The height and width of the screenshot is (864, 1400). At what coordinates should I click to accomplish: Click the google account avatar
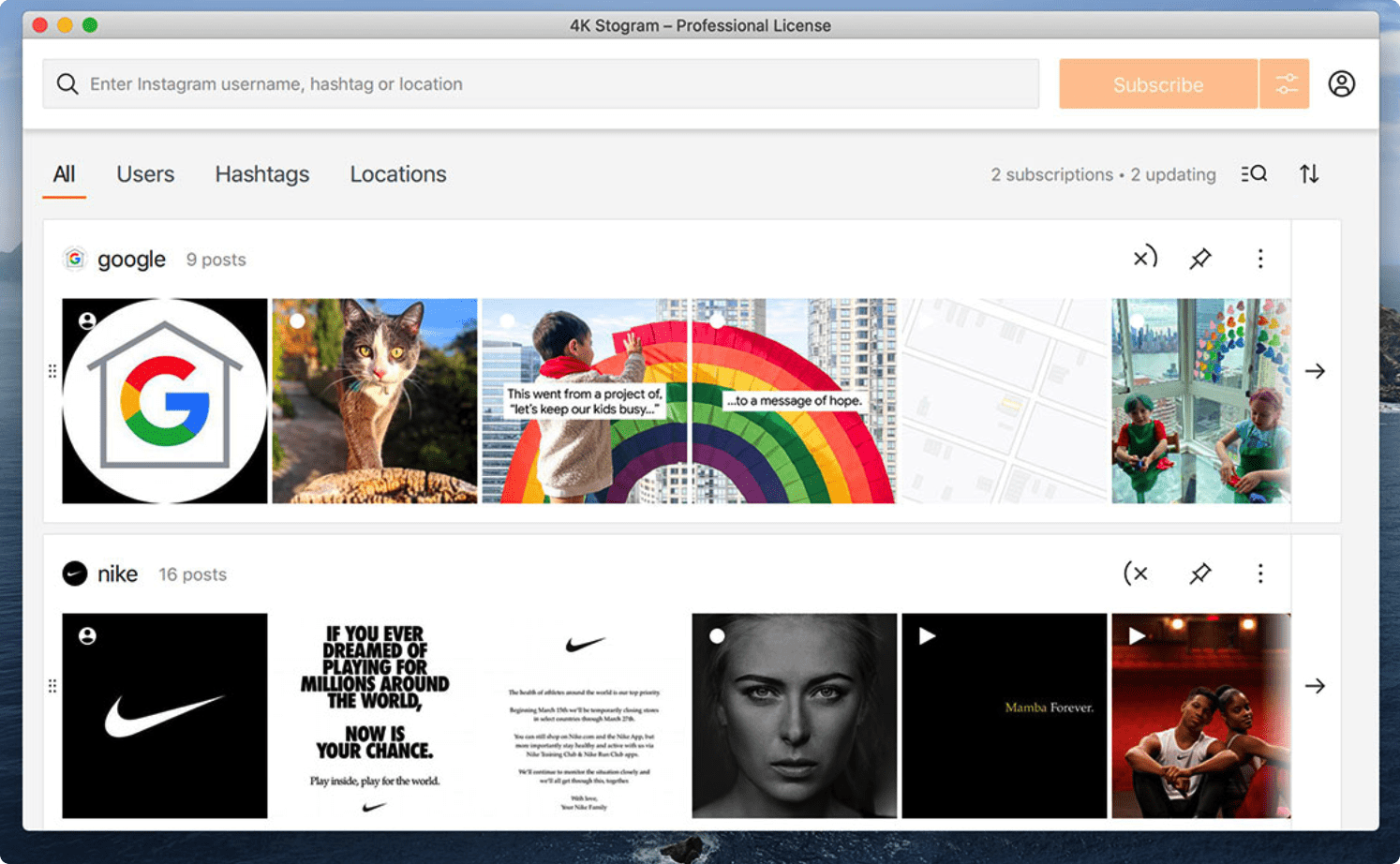click(74, 259)
